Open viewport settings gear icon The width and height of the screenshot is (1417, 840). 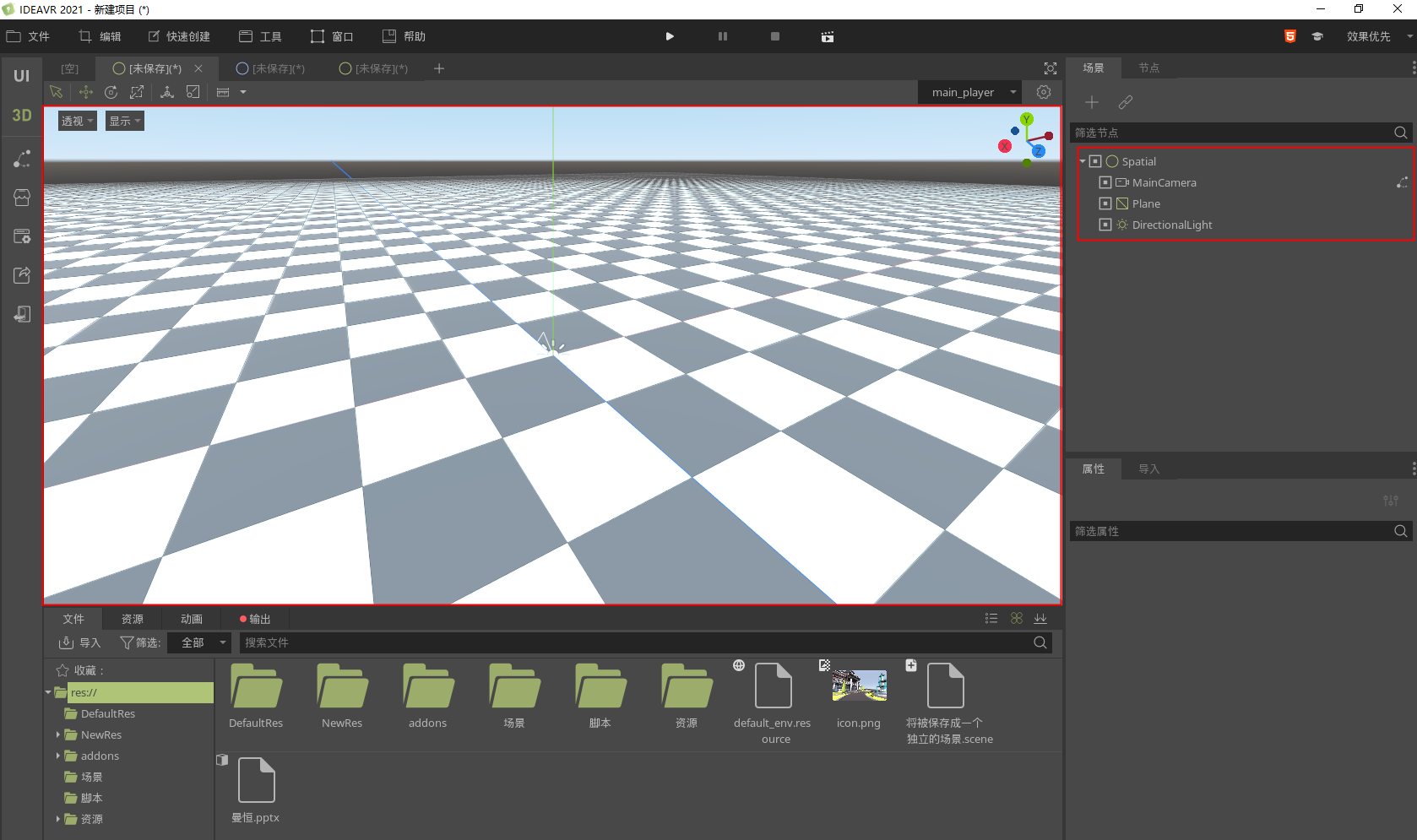1044,92
